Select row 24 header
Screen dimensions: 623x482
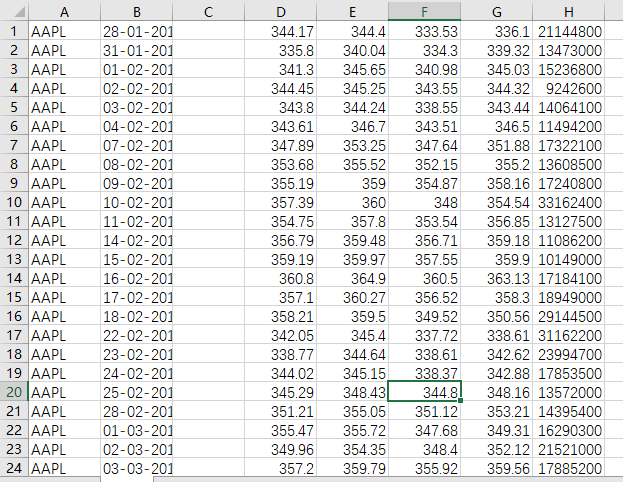(x=14, y=468)
